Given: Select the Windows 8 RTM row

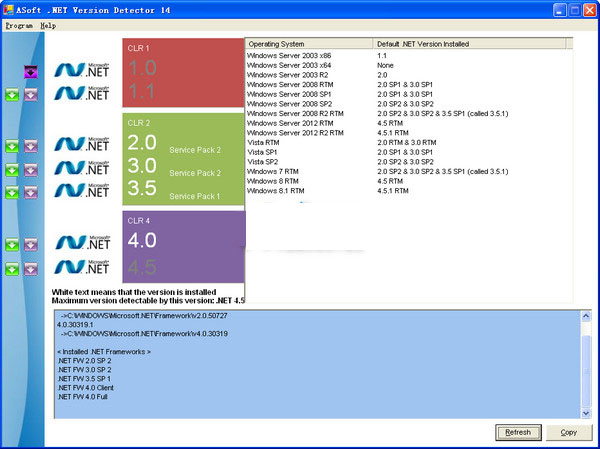Looking at the screenshot, I should tap(409, 181).
